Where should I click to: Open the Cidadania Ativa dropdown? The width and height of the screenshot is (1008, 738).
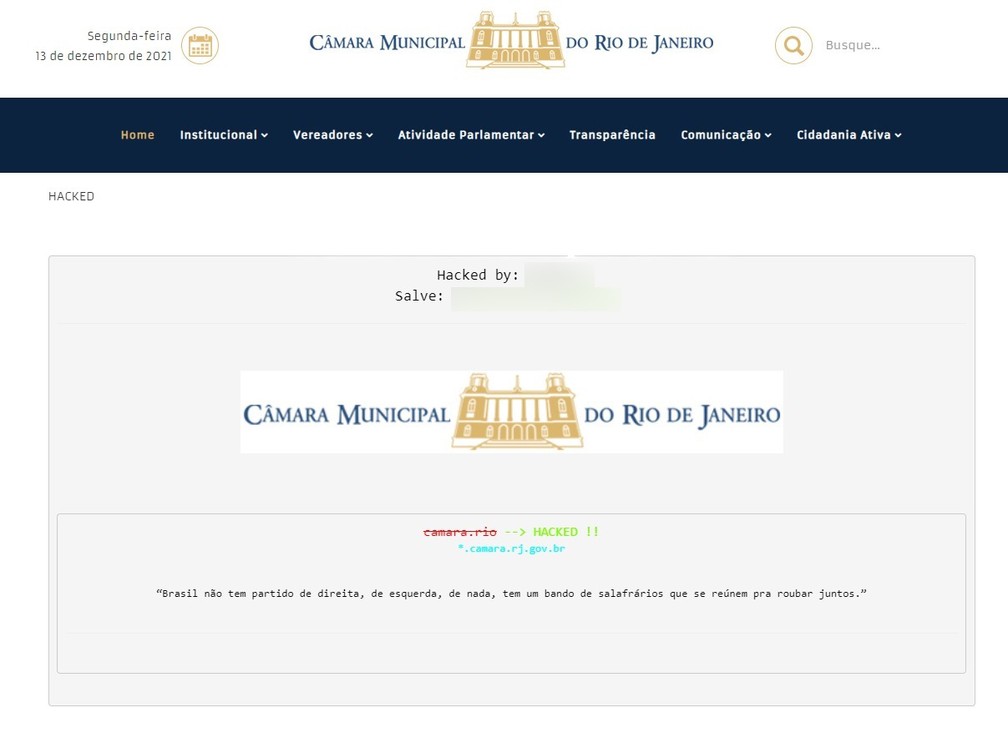pyautogui.click(x=848, y=135)
